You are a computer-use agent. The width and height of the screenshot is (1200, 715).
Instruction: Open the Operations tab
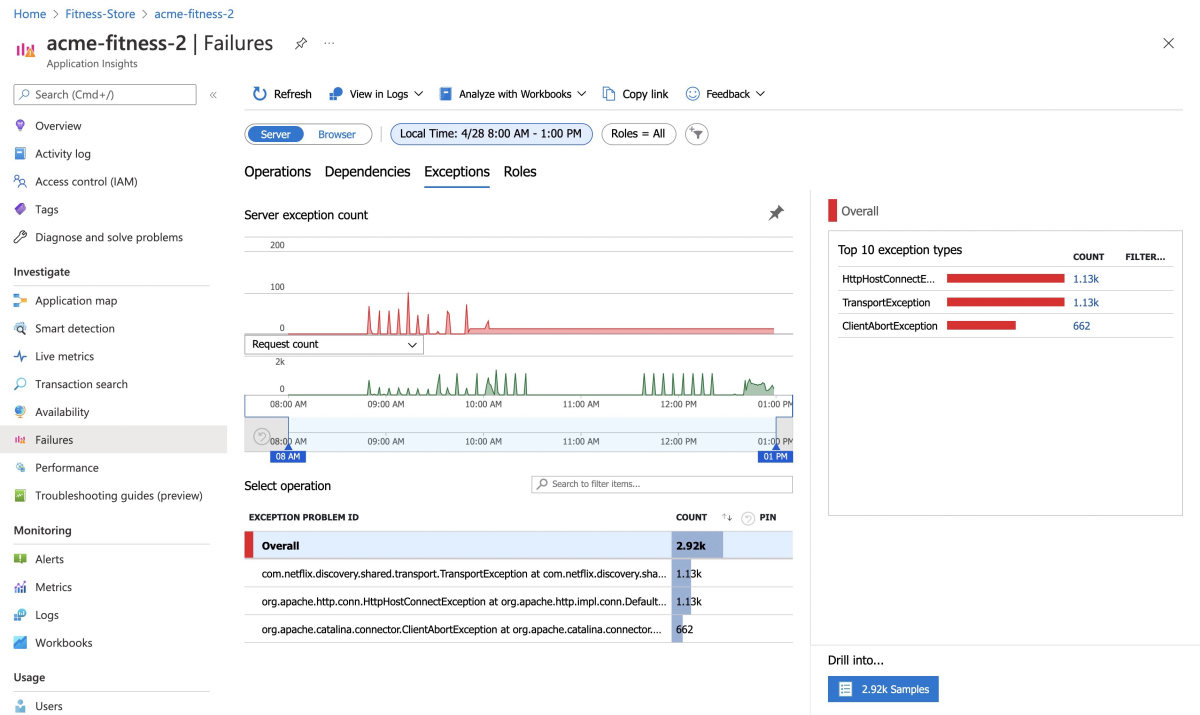click(x=277, y=172)
